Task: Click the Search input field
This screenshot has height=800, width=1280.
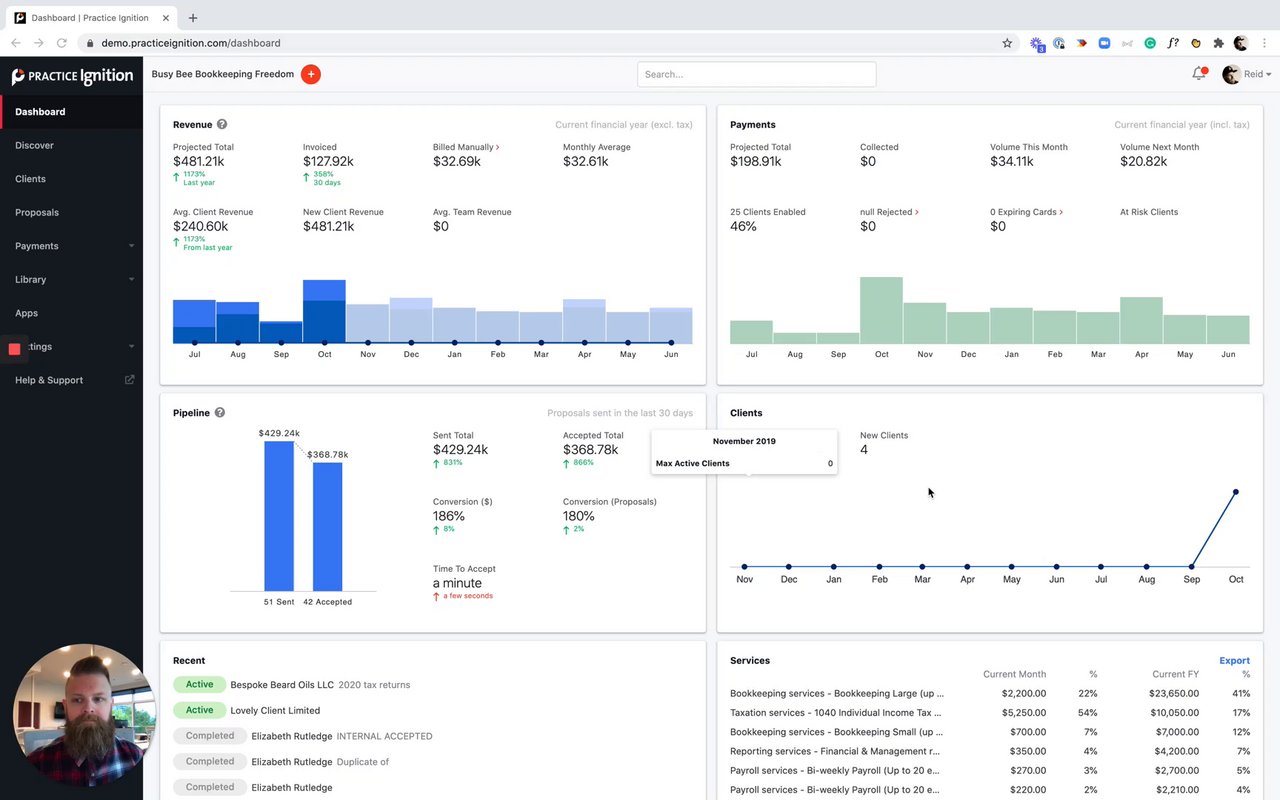Action: coord(756,74)
